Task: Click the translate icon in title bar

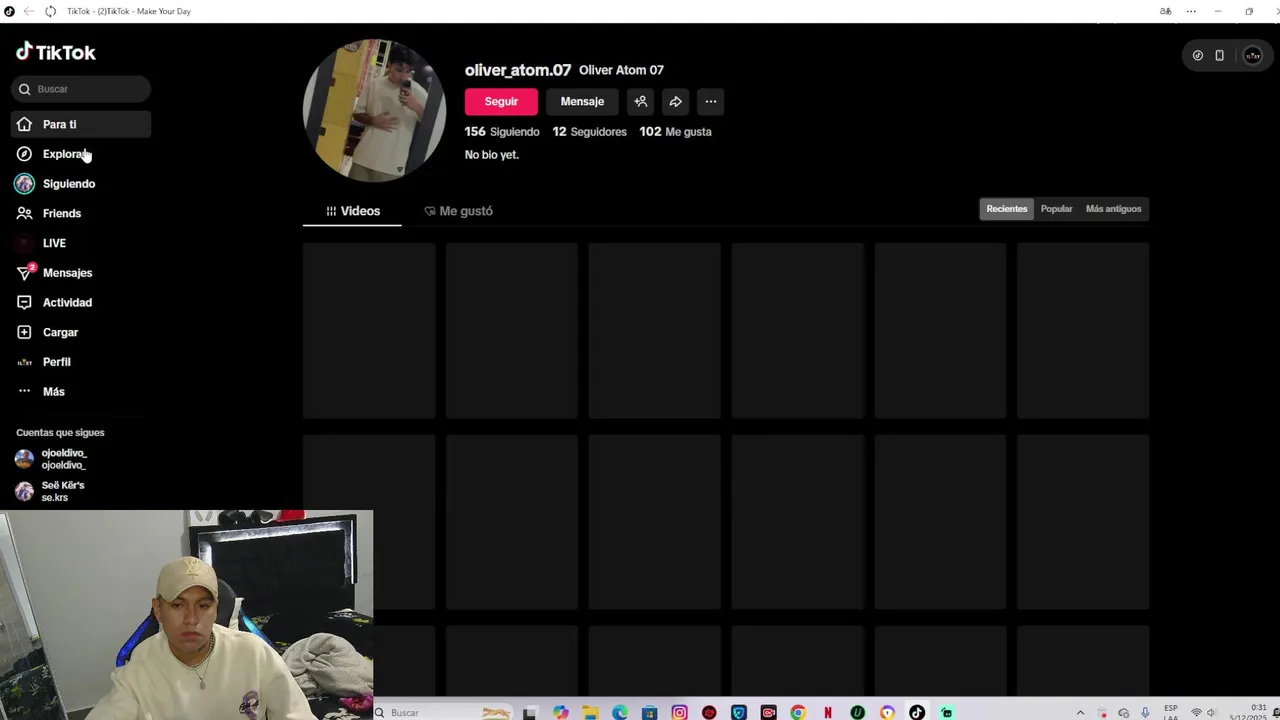Action: point(1165,11)
